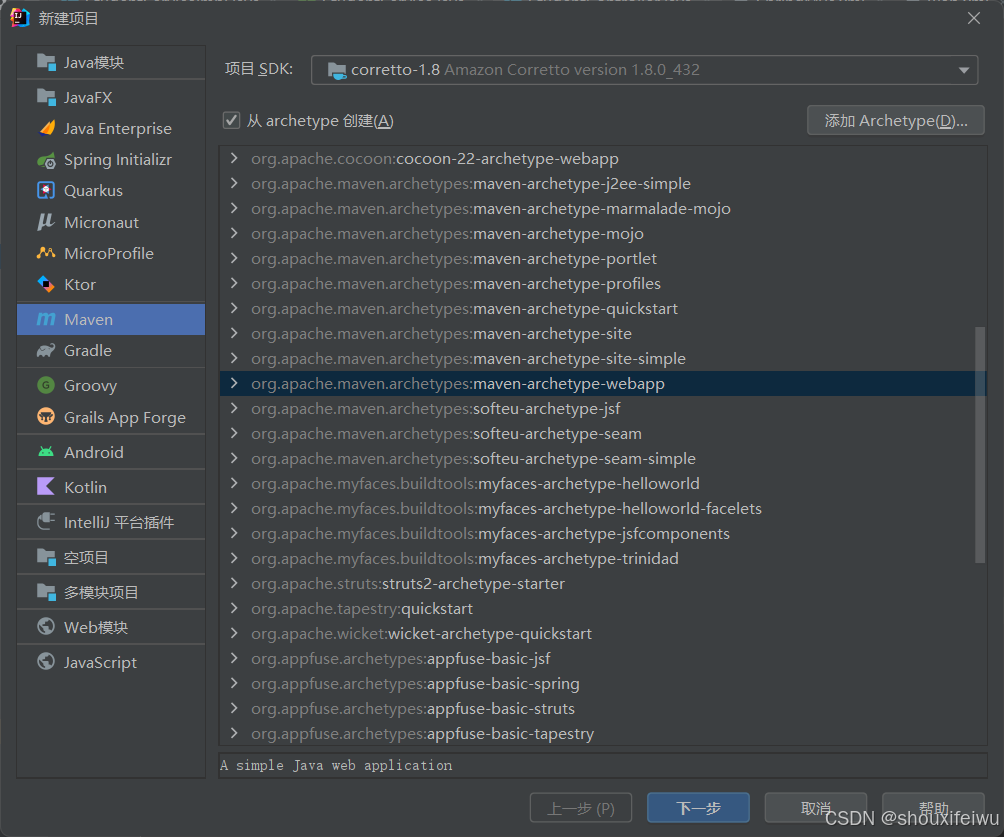Screen dimensions: 1004x837
Task: Click the Quarkus logo icon
Action: coord(46,190)
